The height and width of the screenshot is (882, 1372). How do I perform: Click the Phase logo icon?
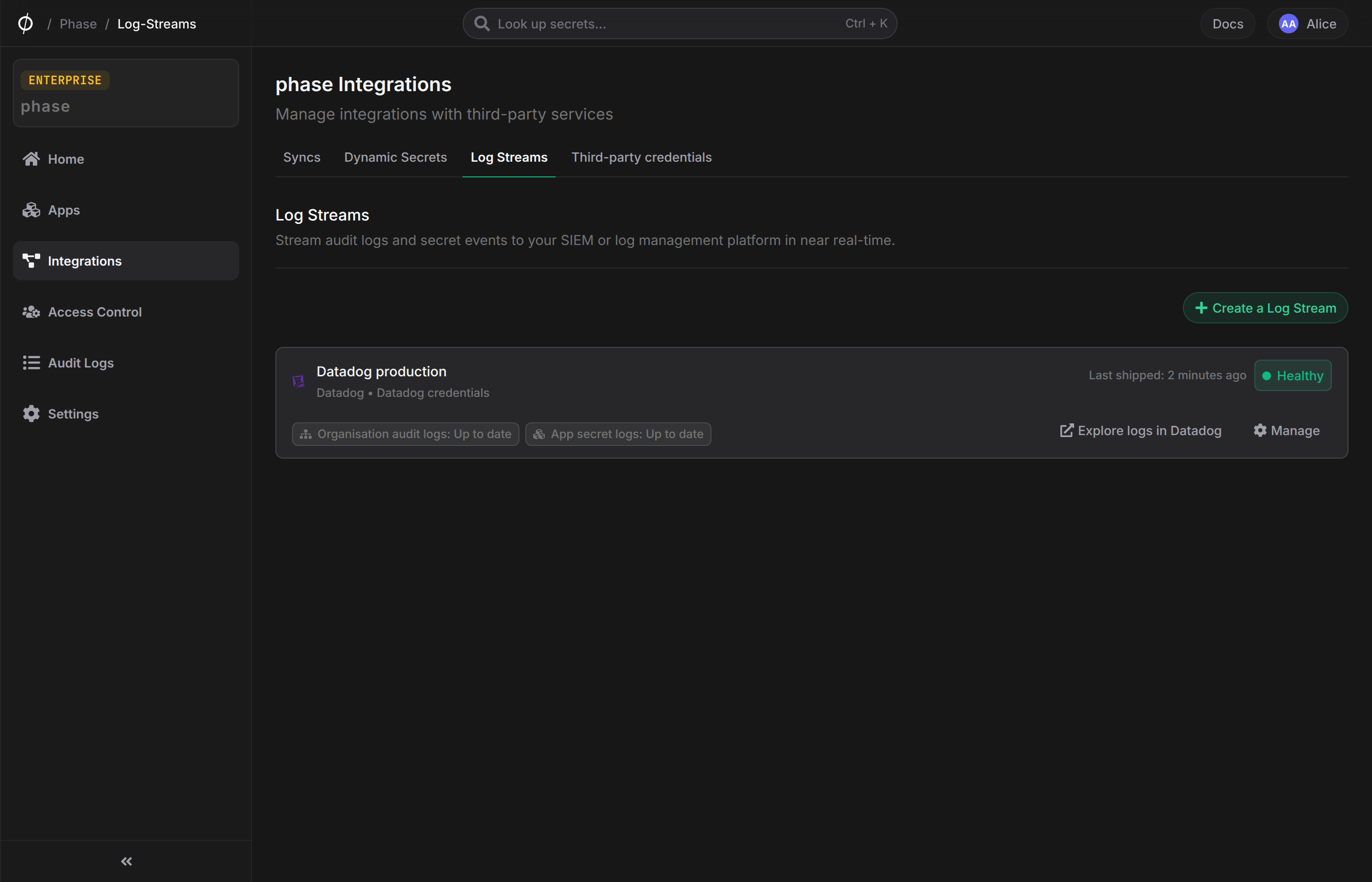[25, 24]
